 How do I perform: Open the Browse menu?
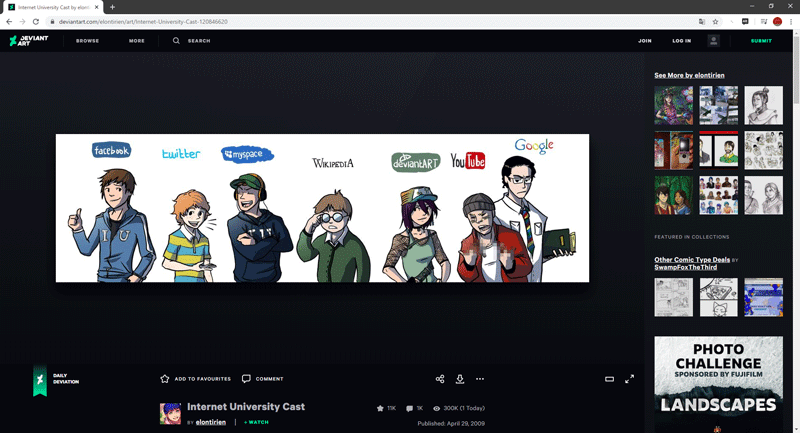[x=87, y=41]
